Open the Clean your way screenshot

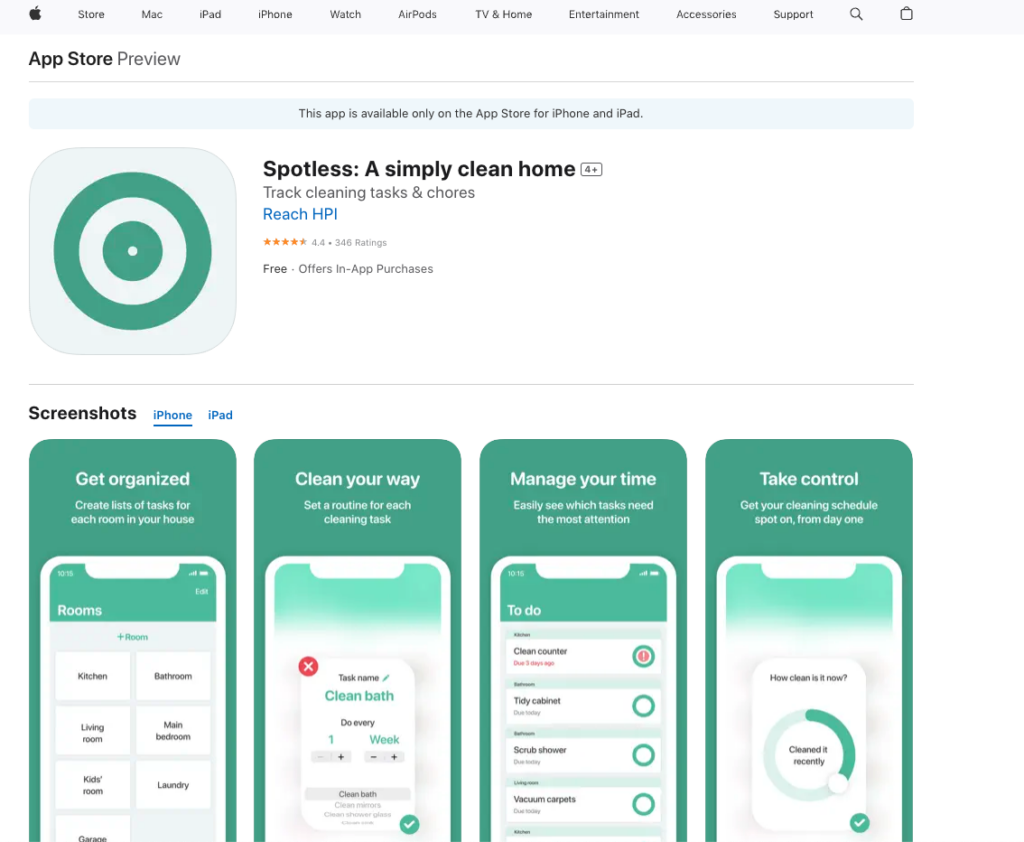[357, 640]
